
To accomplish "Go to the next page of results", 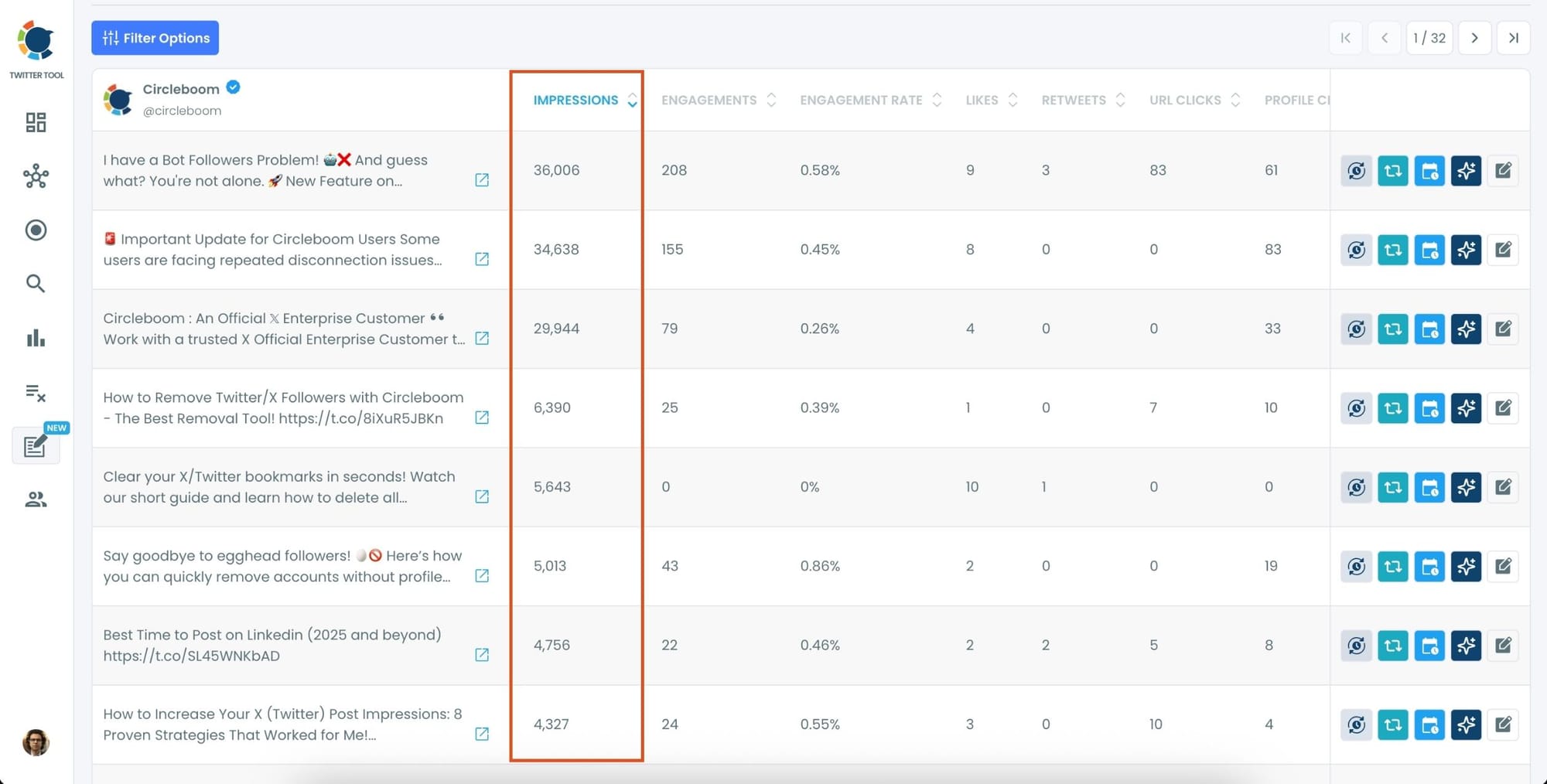I will click(x=1474, y=38).
